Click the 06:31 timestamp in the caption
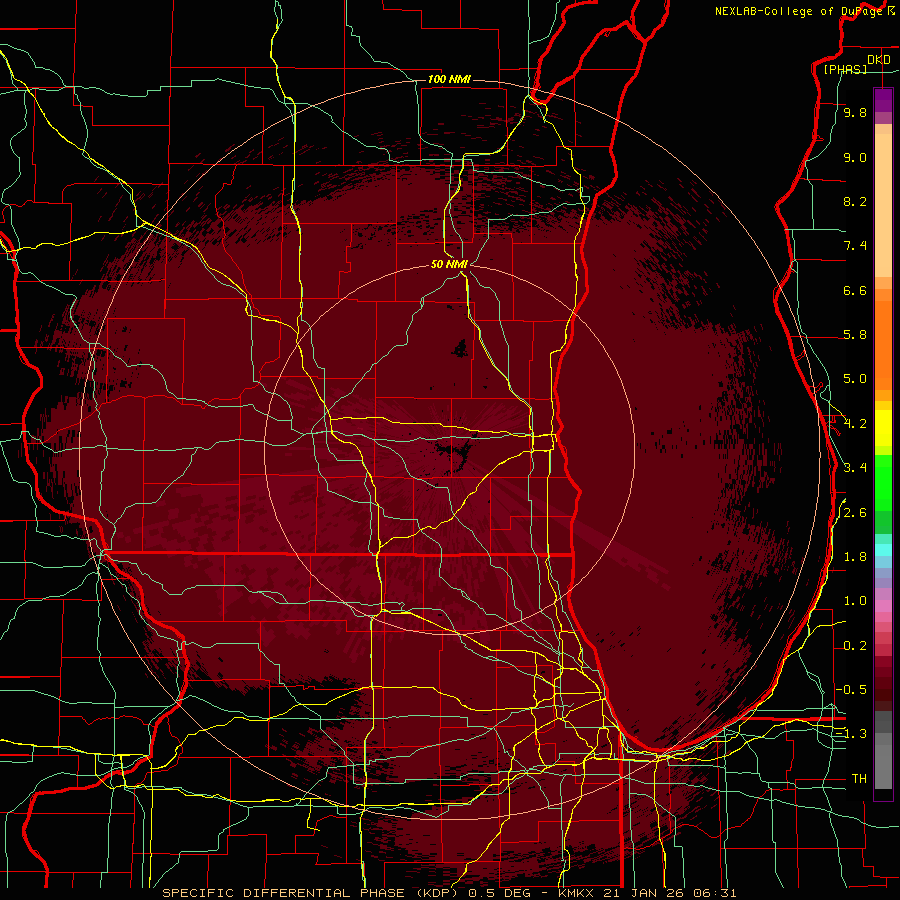Screen dimensions: 900x900 [x=715, y=893]
